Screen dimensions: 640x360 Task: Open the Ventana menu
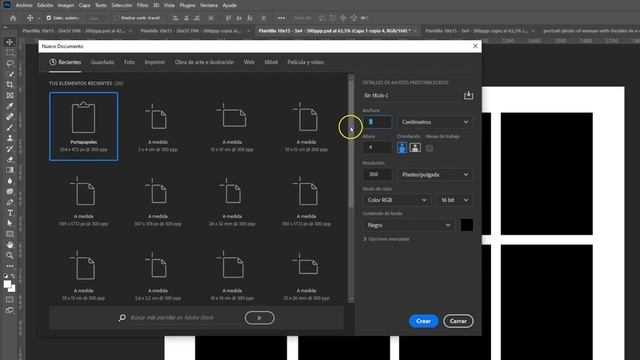tap(209, 5)
